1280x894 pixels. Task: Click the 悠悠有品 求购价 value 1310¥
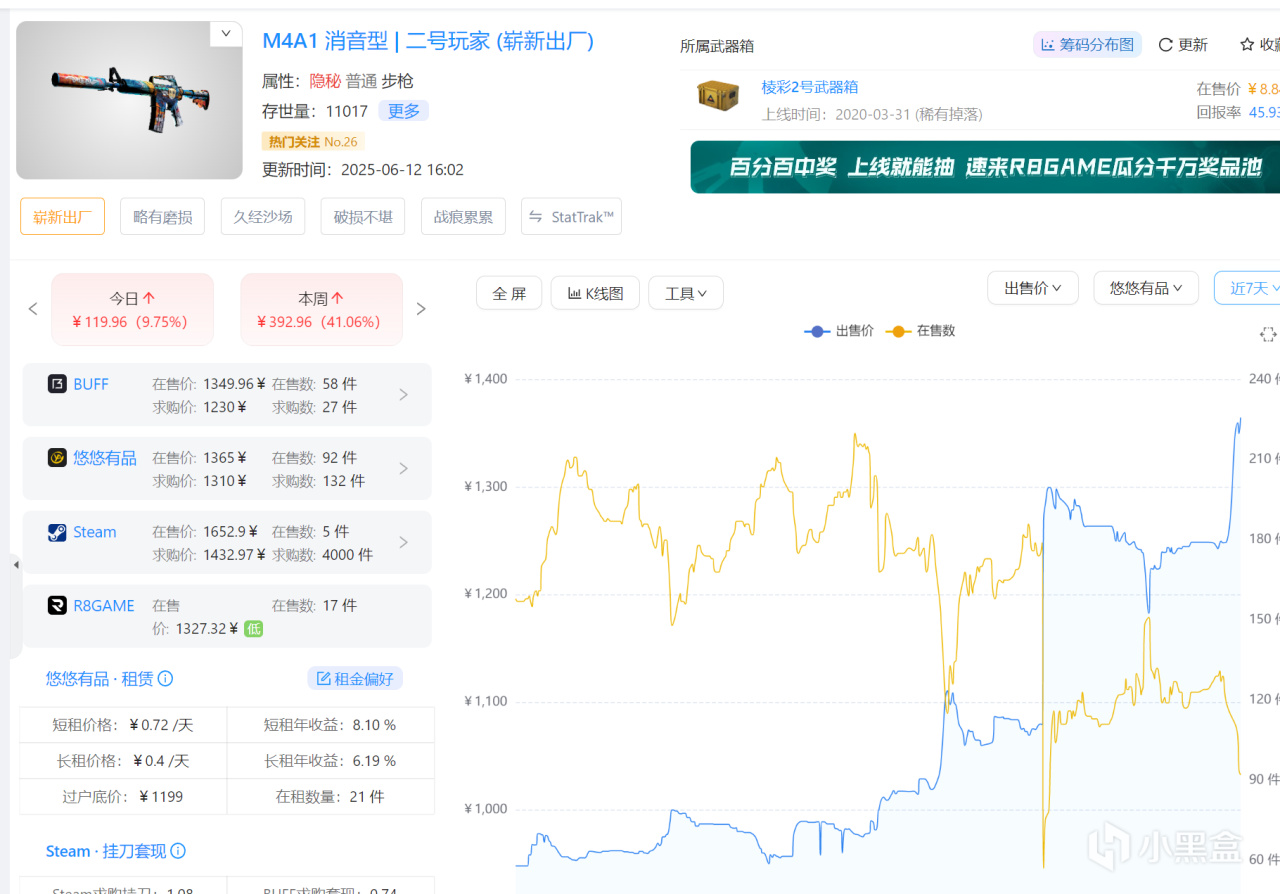225,481
